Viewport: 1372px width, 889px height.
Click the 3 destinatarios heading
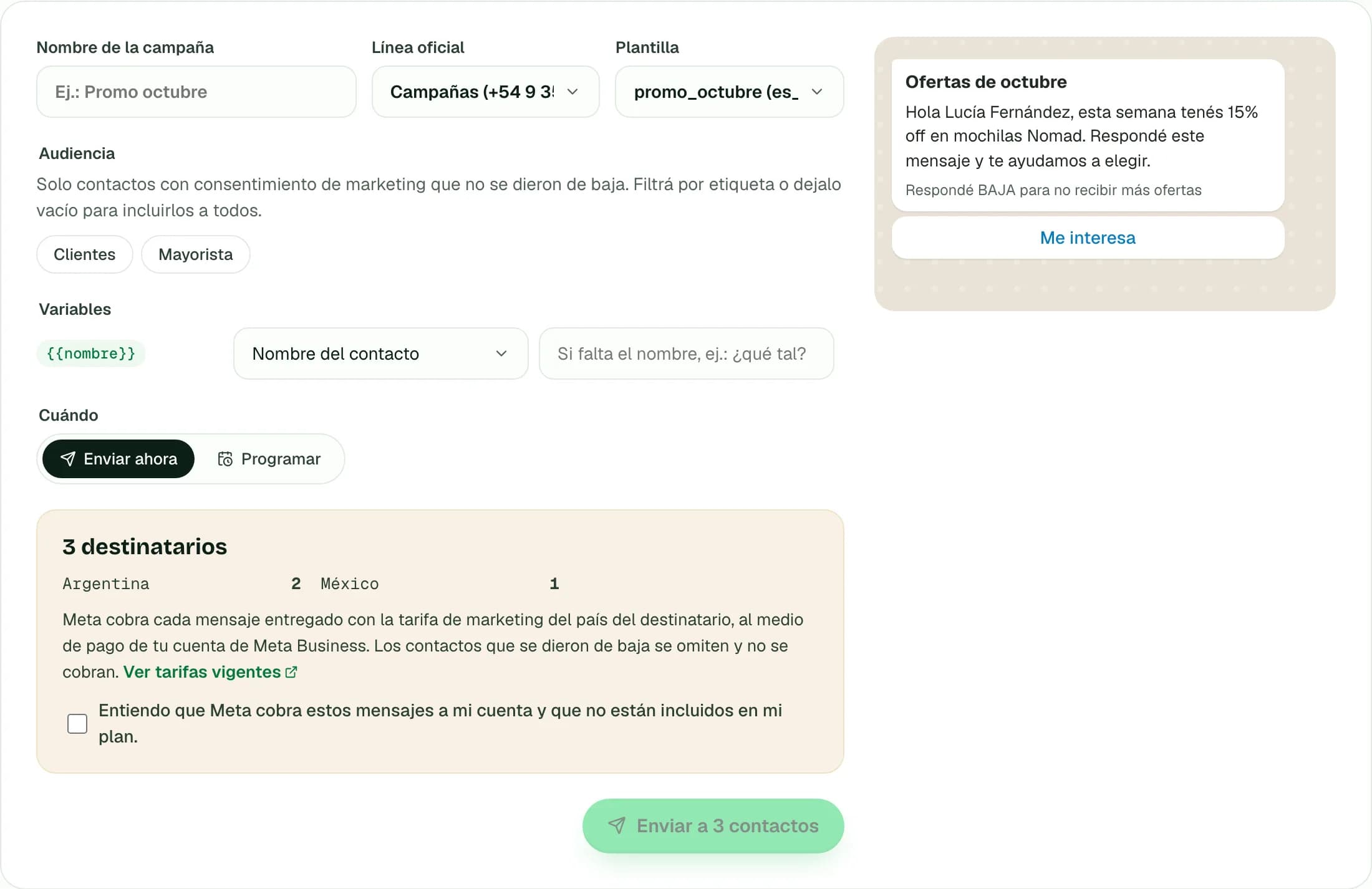(145, 546)
